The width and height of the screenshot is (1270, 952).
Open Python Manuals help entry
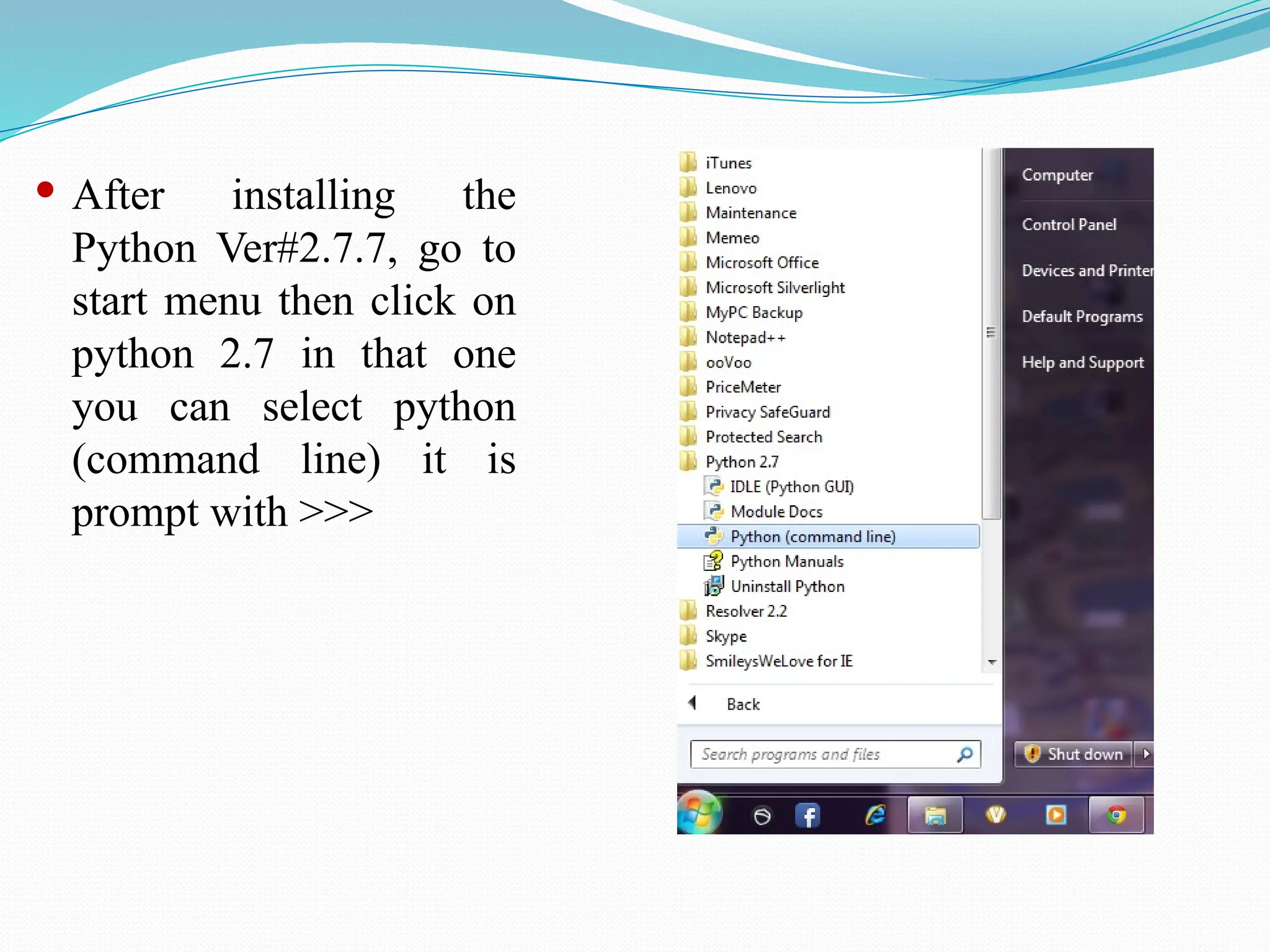[786, 562]
